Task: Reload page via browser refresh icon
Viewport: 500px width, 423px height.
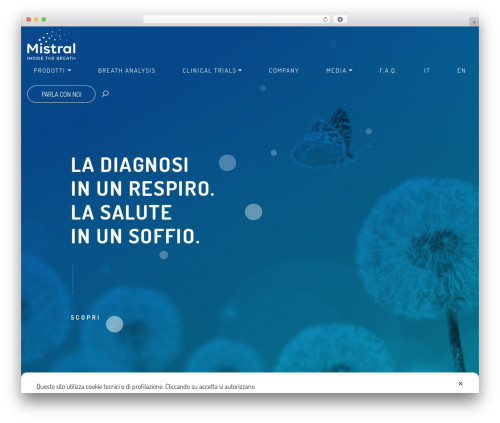Action: 325,19
